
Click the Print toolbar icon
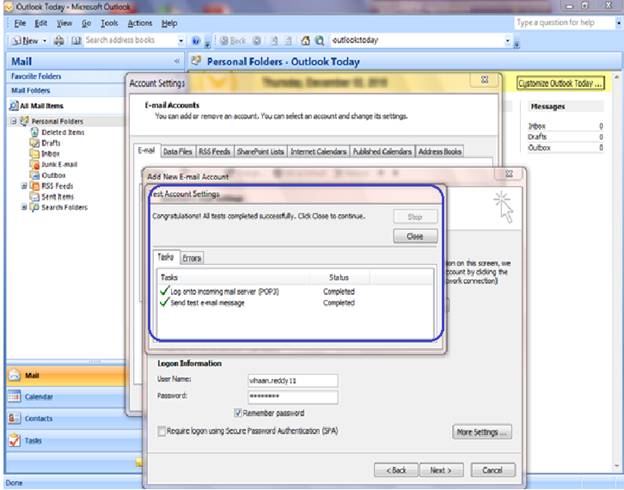pos(59,41)
